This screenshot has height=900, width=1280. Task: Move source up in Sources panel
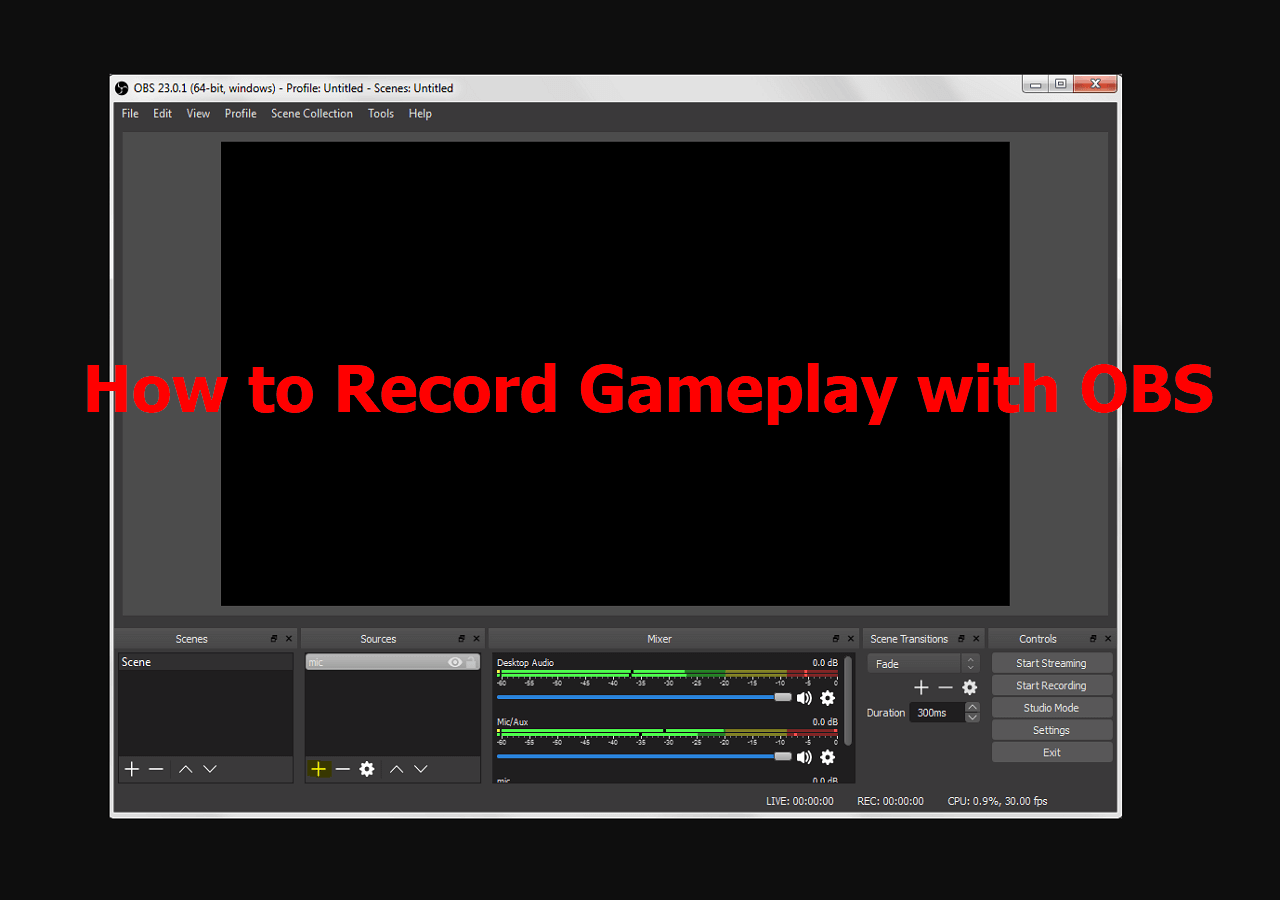[x=397, y=769]
